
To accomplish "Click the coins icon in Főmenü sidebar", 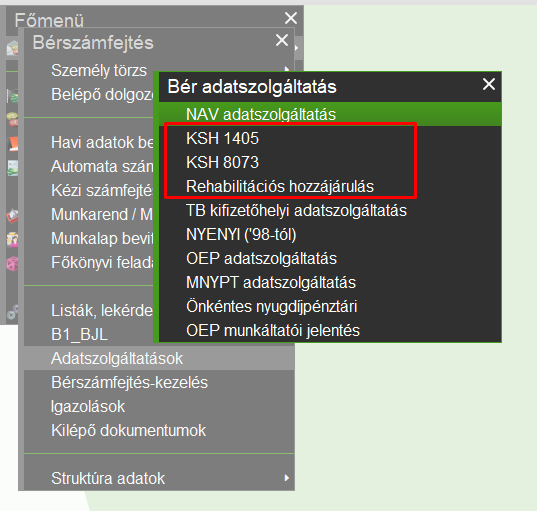I will tap(12, 119).
